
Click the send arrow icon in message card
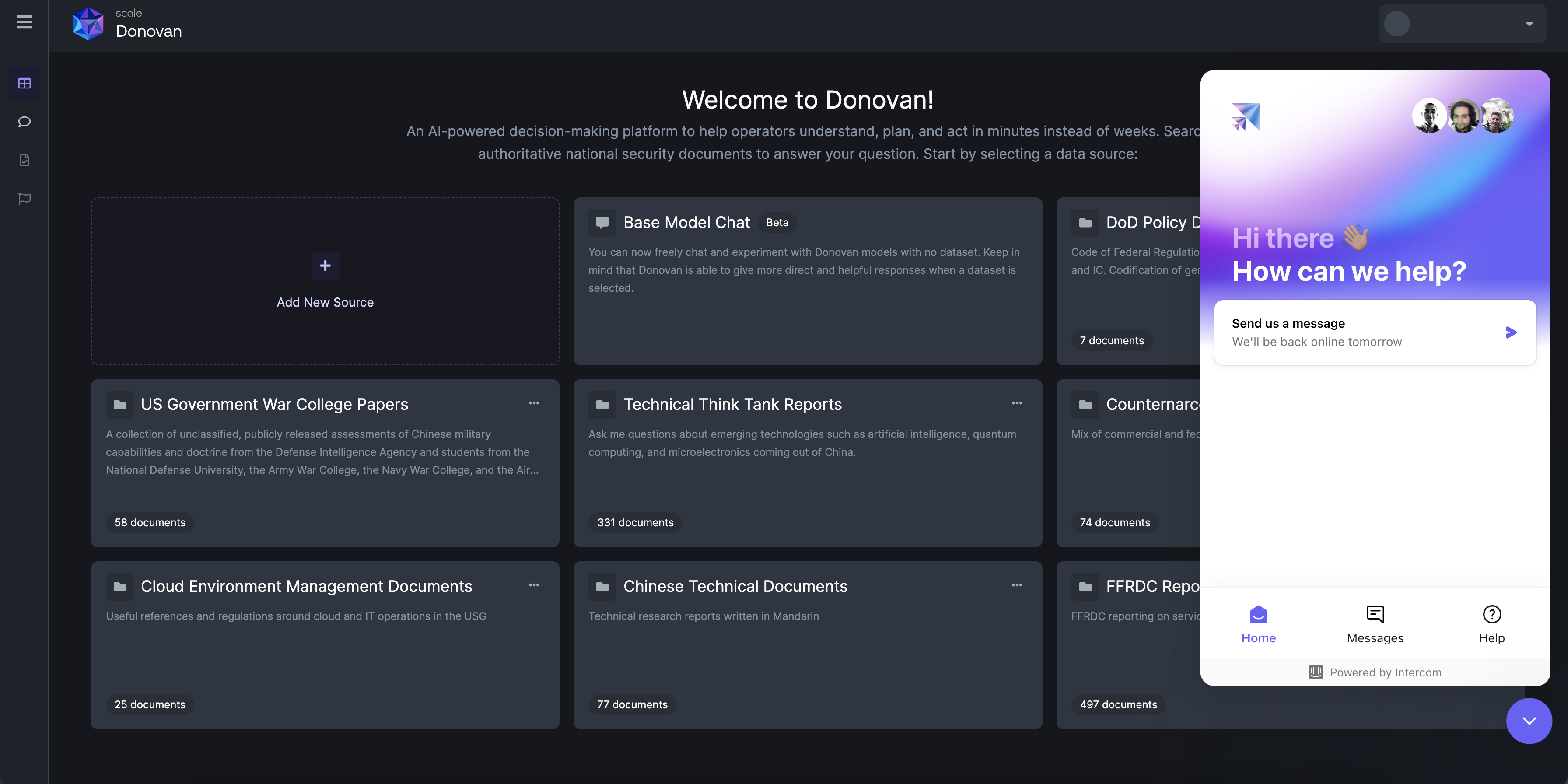point(1511,332)
